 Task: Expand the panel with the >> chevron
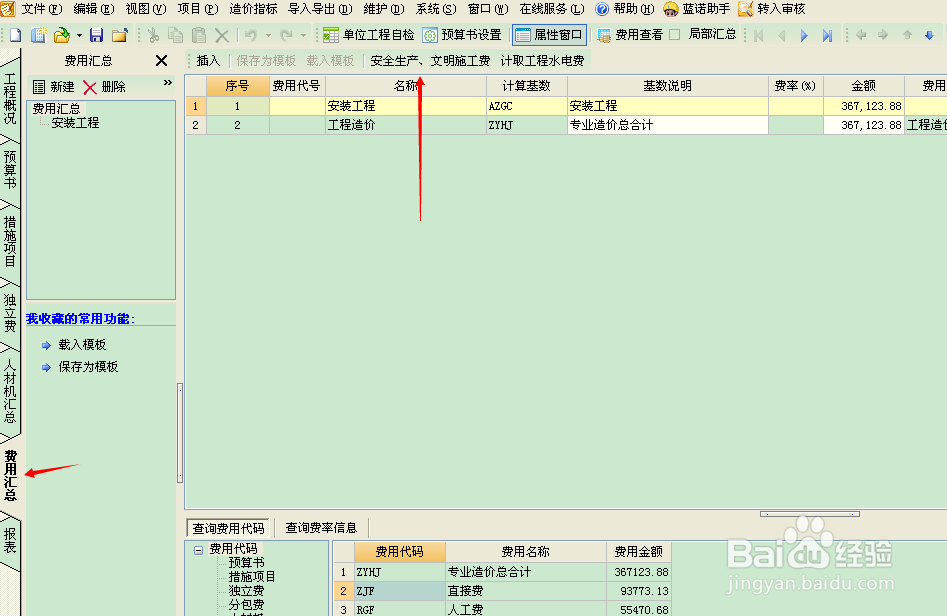point(167,83)
